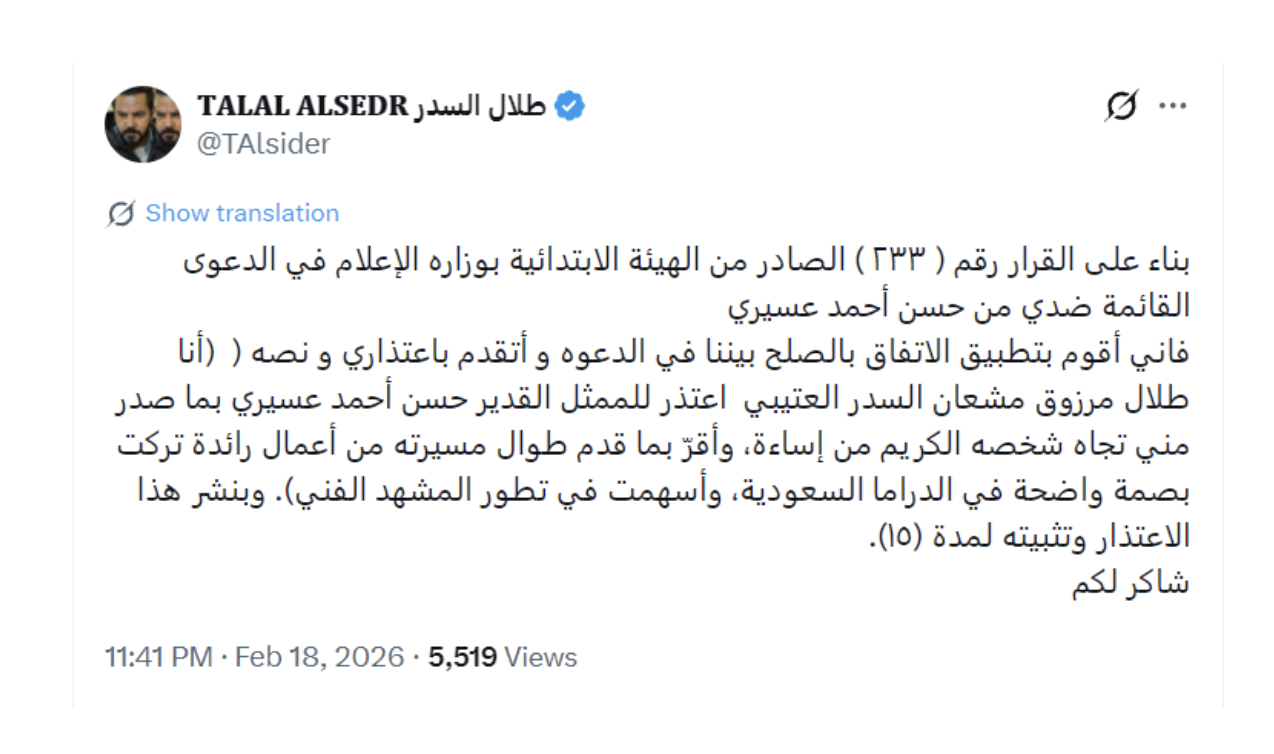Open the @TAlsider handle link
This screenshot has width=1274, height=754.
click(x=263, y=144)
